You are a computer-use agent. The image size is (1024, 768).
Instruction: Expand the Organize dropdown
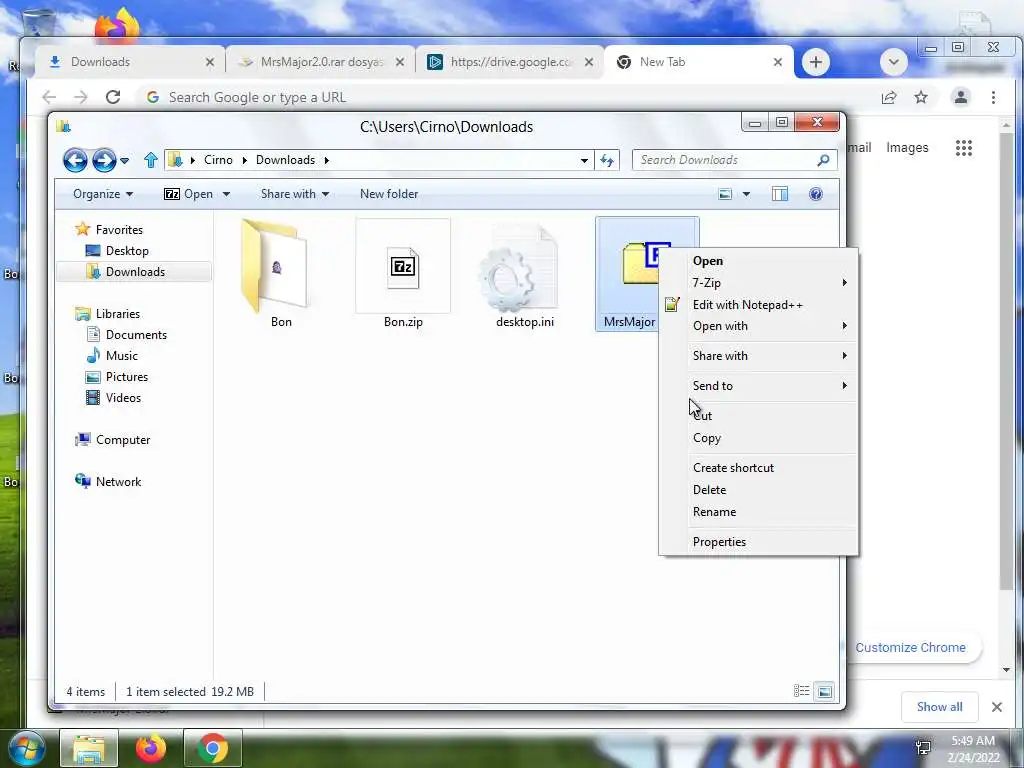tap(103, 194)
